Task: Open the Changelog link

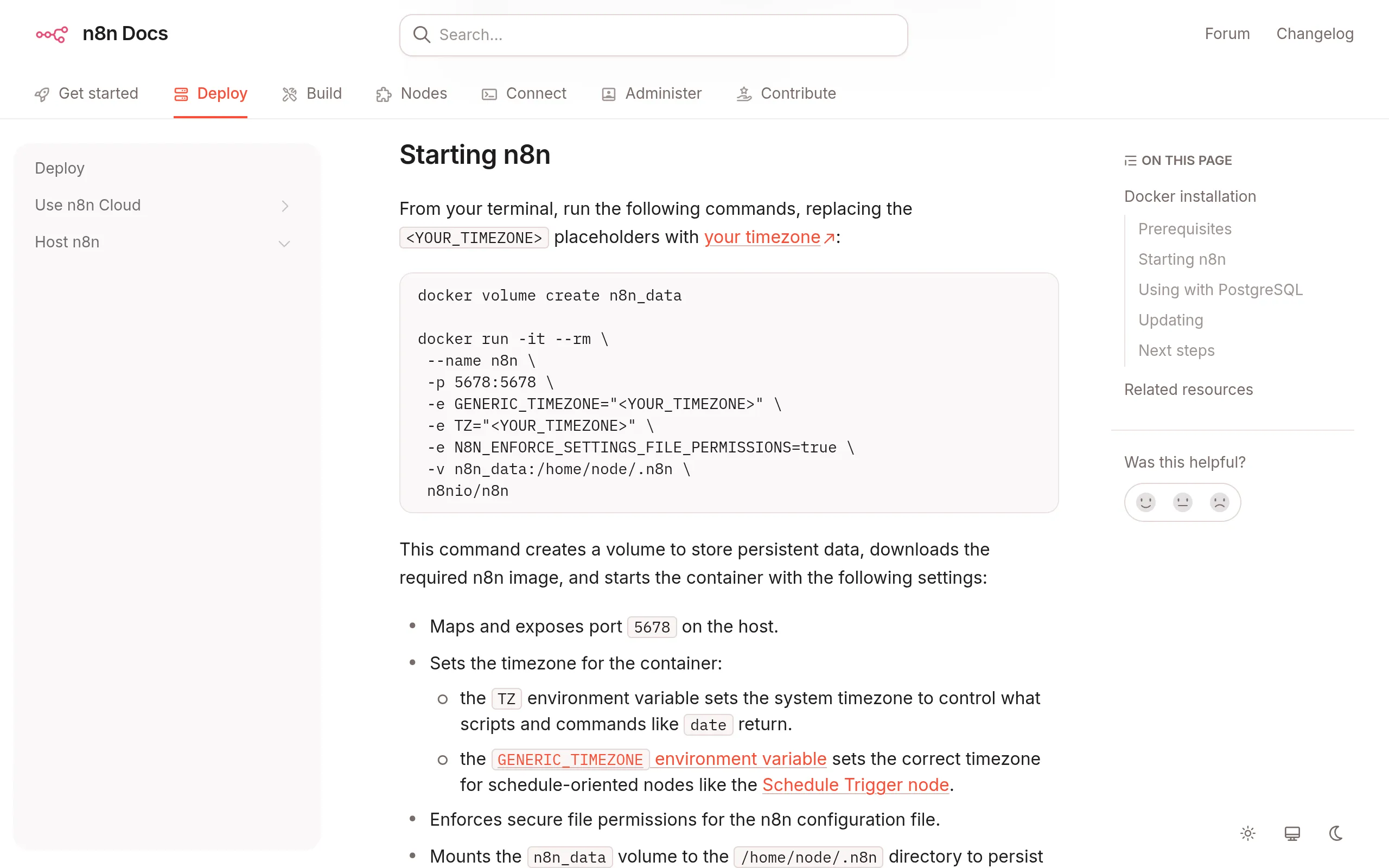Action: coord(1315,34)
